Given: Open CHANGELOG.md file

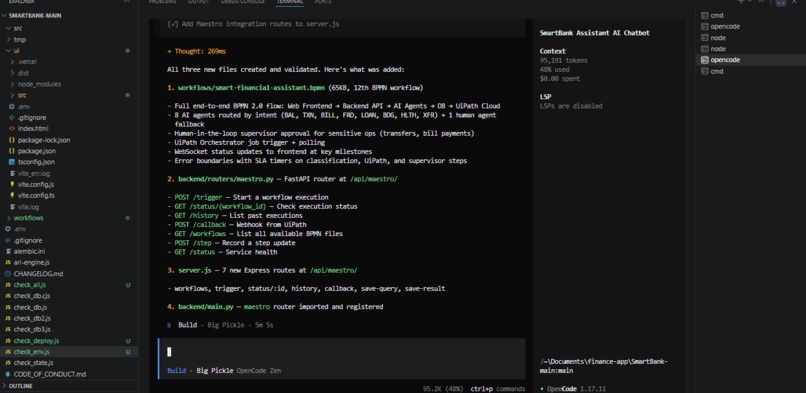Looking at the screenshot, I should [x=38, y=274].
